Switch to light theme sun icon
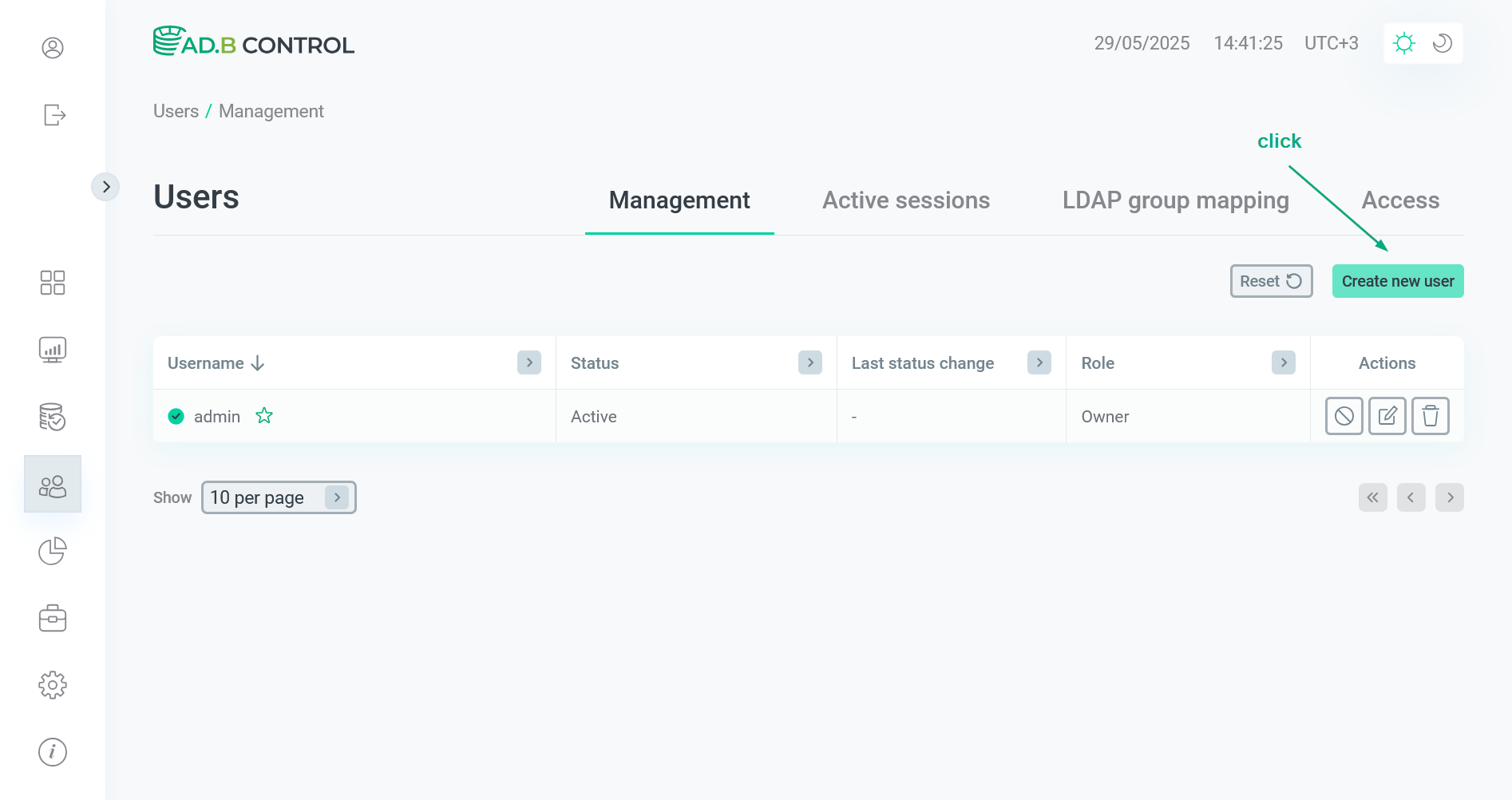Viewport: 1512px width, 800px height. pos(1403,43)
